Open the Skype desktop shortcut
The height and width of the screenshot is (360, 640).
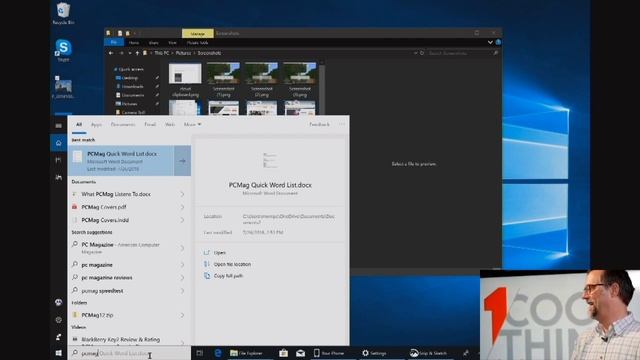coord(63,50)
